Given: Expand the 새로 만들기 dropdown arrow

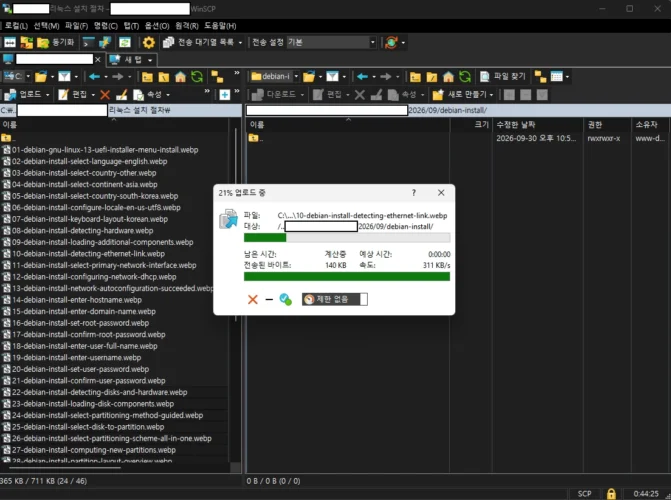Looking at the screenshot, I should pyautogui.click(x=491, y=95).
